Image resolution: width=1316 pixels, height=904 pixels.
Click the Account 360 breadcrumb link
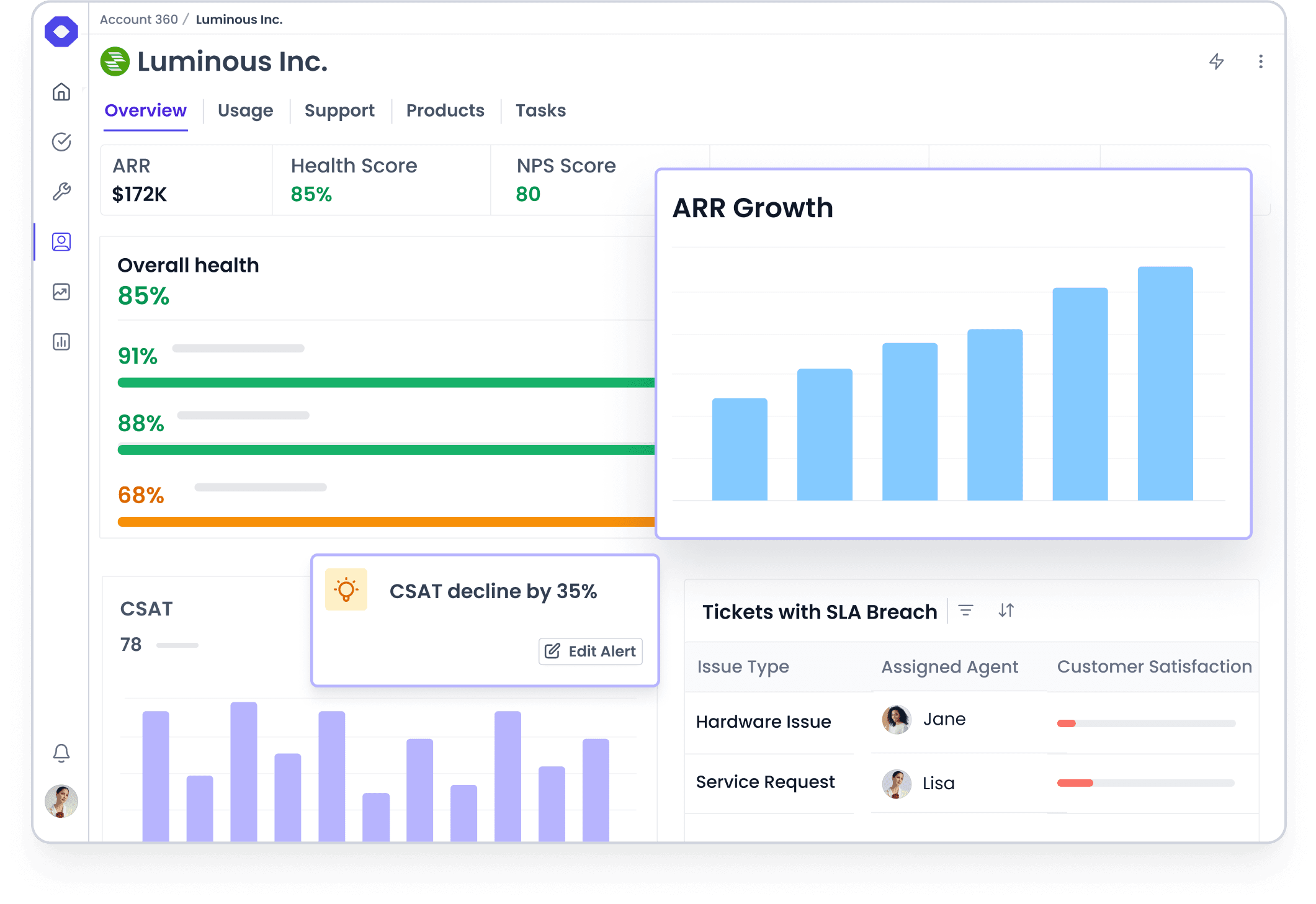(x=139, y=20)
